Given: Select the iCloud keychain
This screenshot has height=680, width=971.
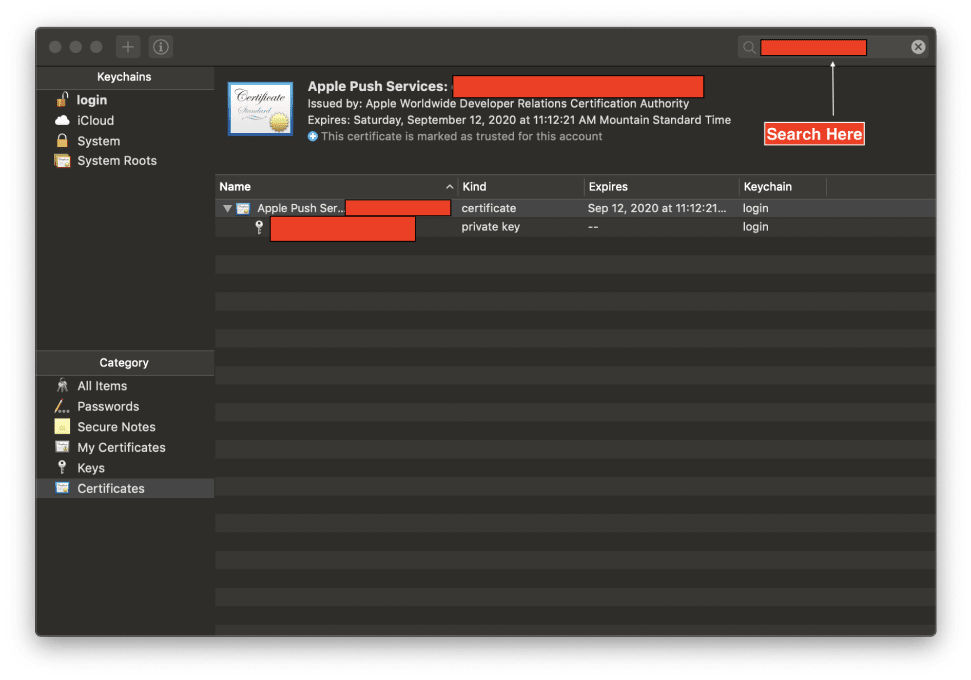Looking at the screenshot, I should click(95, 120).
